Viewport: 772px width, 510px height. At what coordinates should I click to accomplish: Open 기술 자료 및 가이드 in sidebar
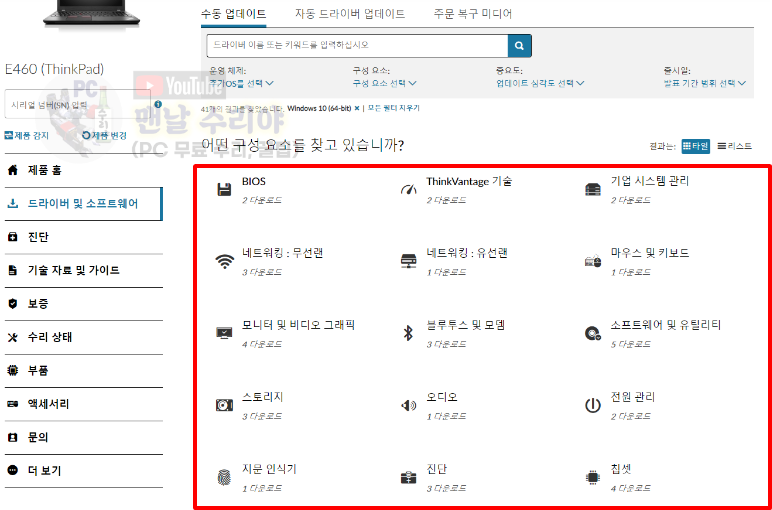pyautogui.click(x=83, y=271)
